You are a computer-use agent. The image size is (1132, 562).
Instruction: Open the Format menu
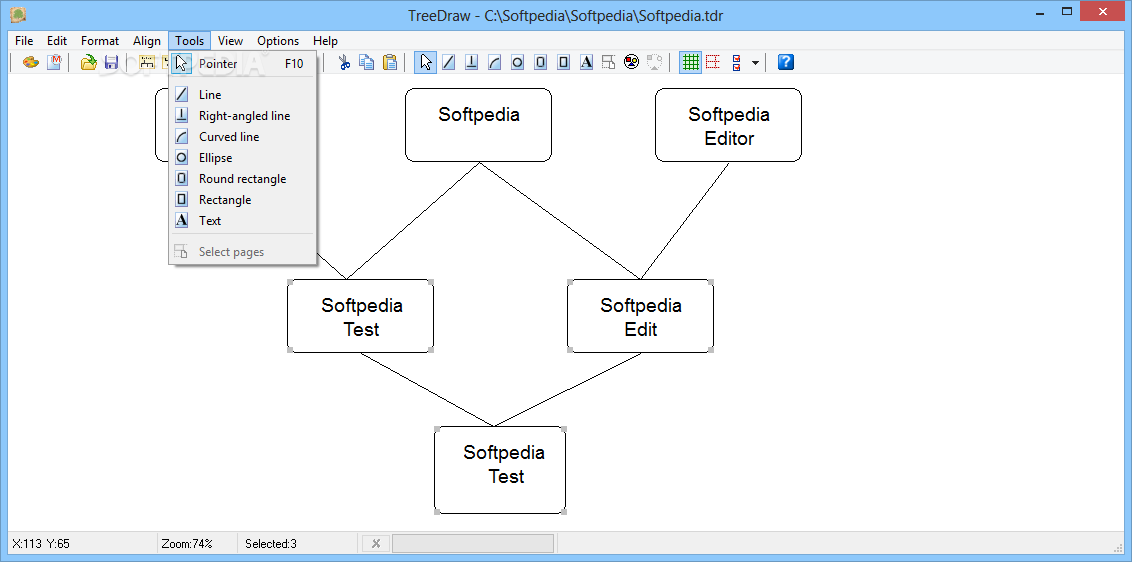point(100,40)
